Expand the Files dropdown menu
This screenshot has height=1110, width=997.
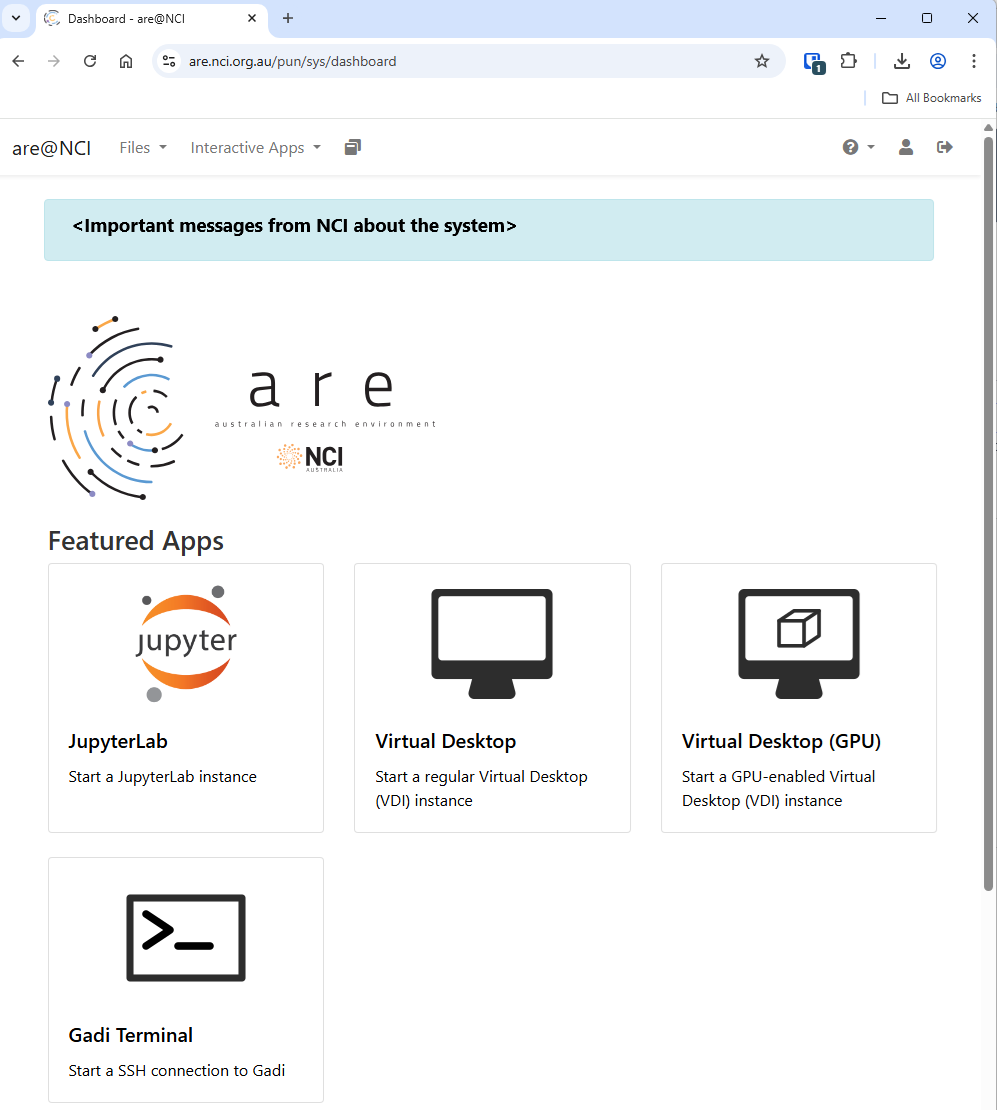[x=142, y=147]
